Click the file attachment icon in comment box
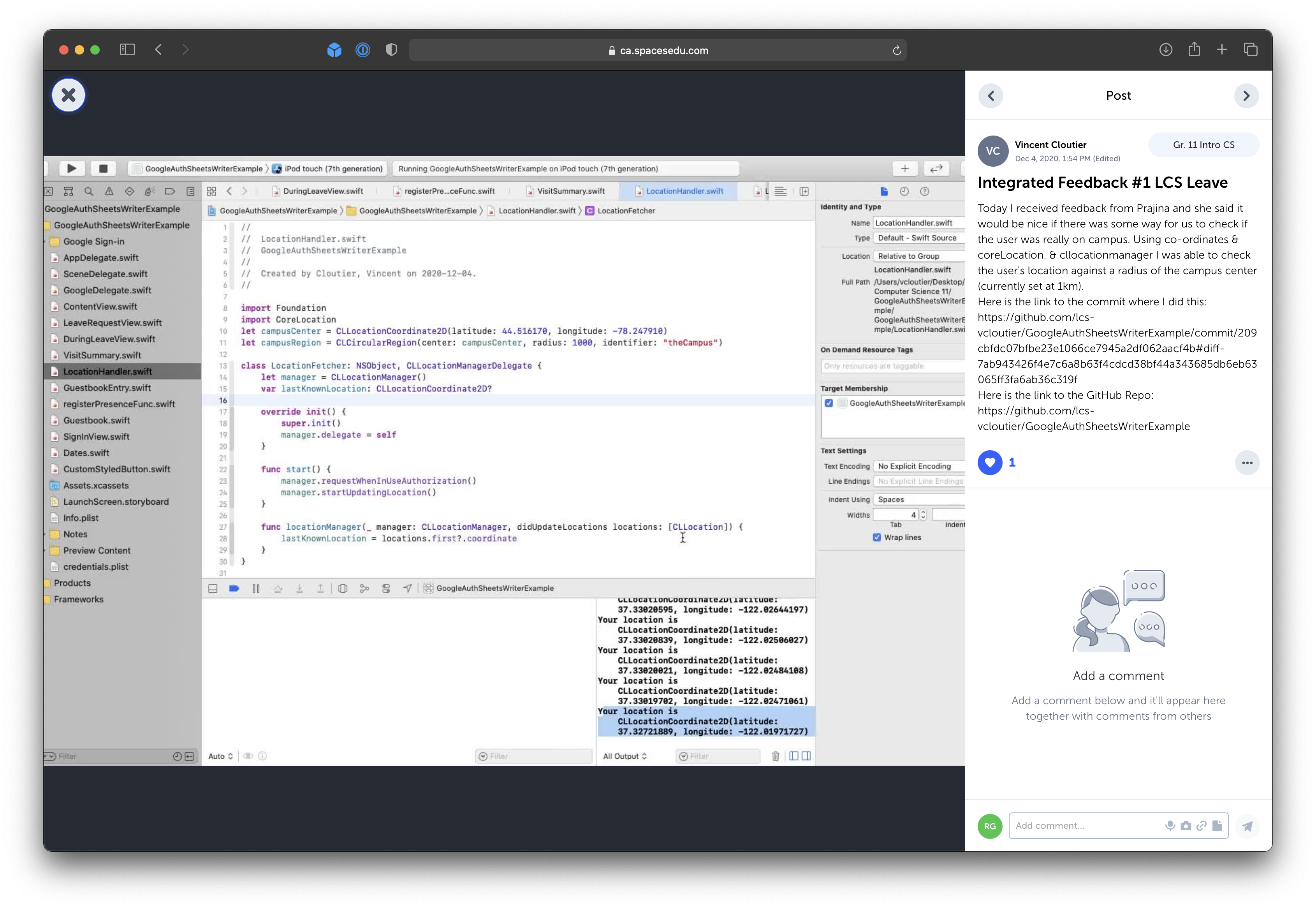 click(1217, 826)
